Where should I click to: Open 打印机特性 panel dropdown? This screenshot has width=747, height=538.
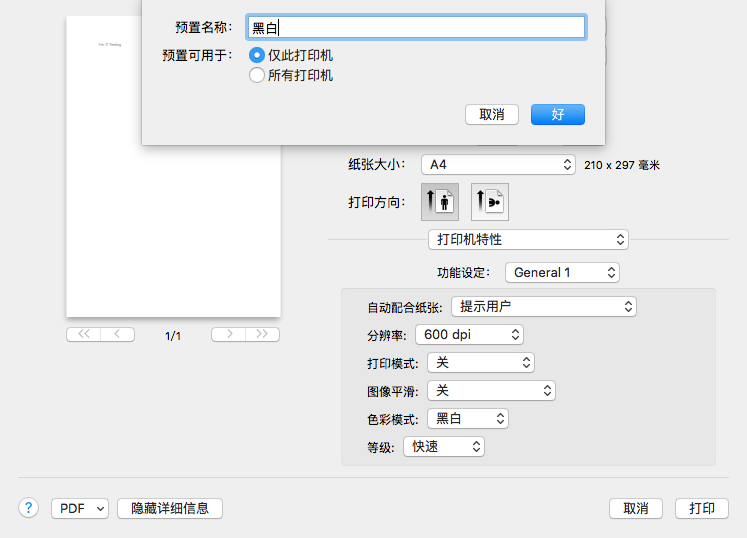(x=528, y=240)
